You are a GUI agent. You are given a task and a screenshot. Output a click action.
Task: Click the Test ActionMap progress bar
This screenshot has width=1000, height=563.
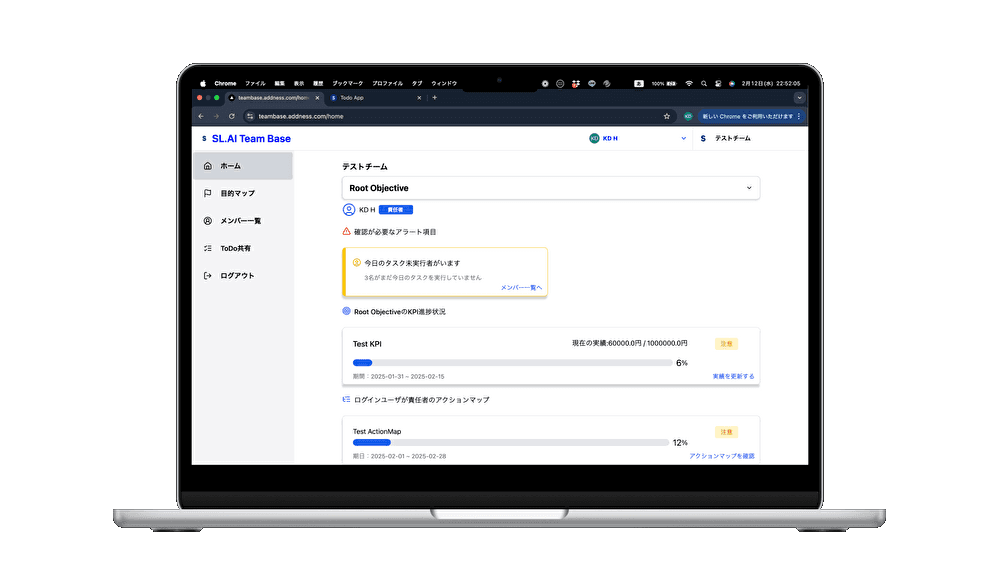click(511, 442)
